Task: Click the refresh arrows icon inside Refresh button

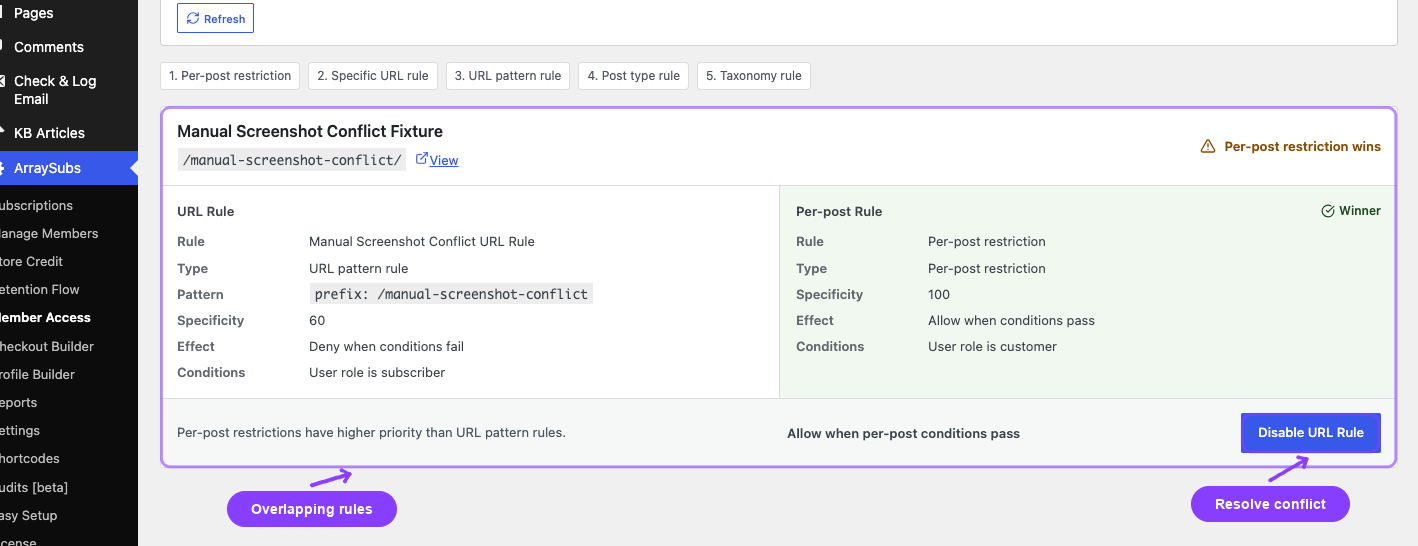Action: pos(193,19)
